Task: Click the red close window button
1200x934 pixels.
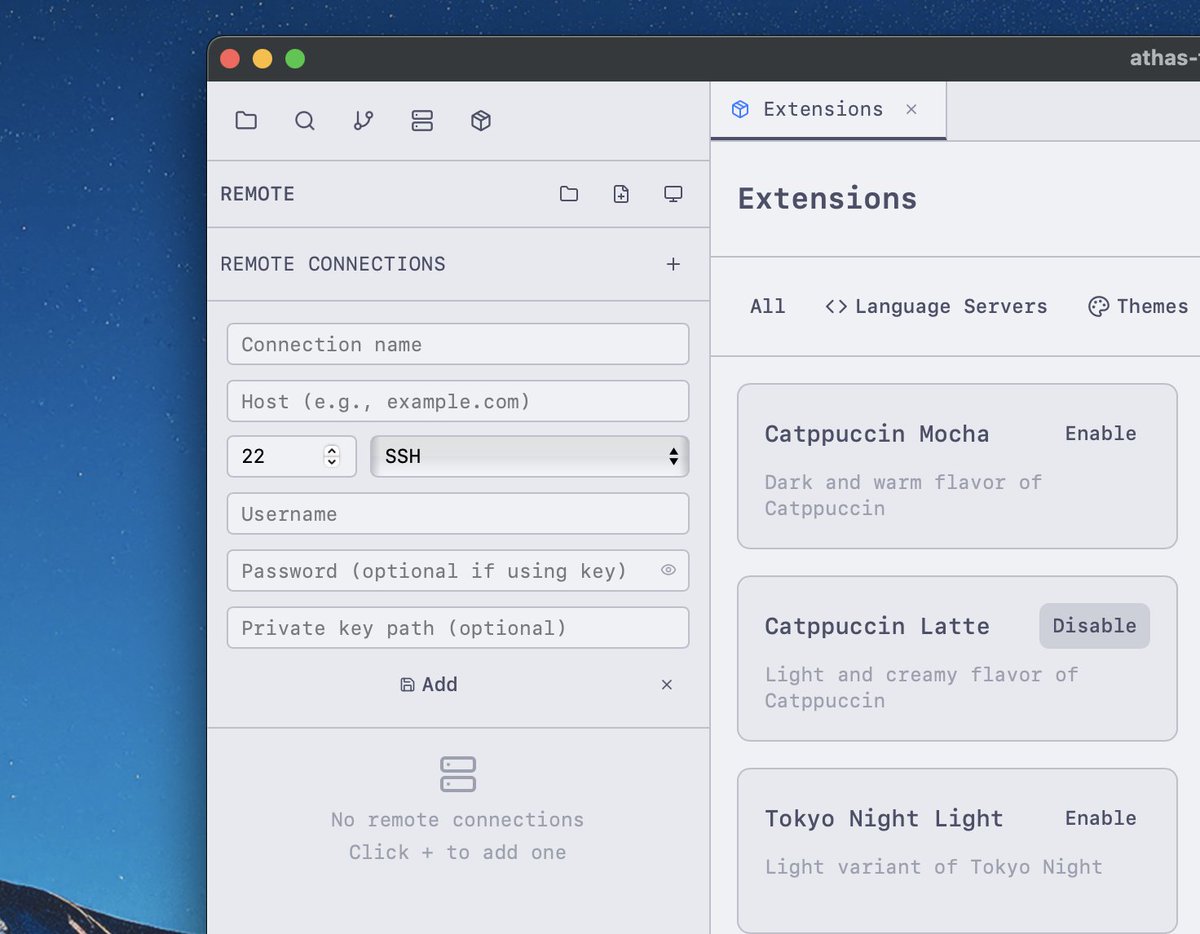Action: pos(230,59)
